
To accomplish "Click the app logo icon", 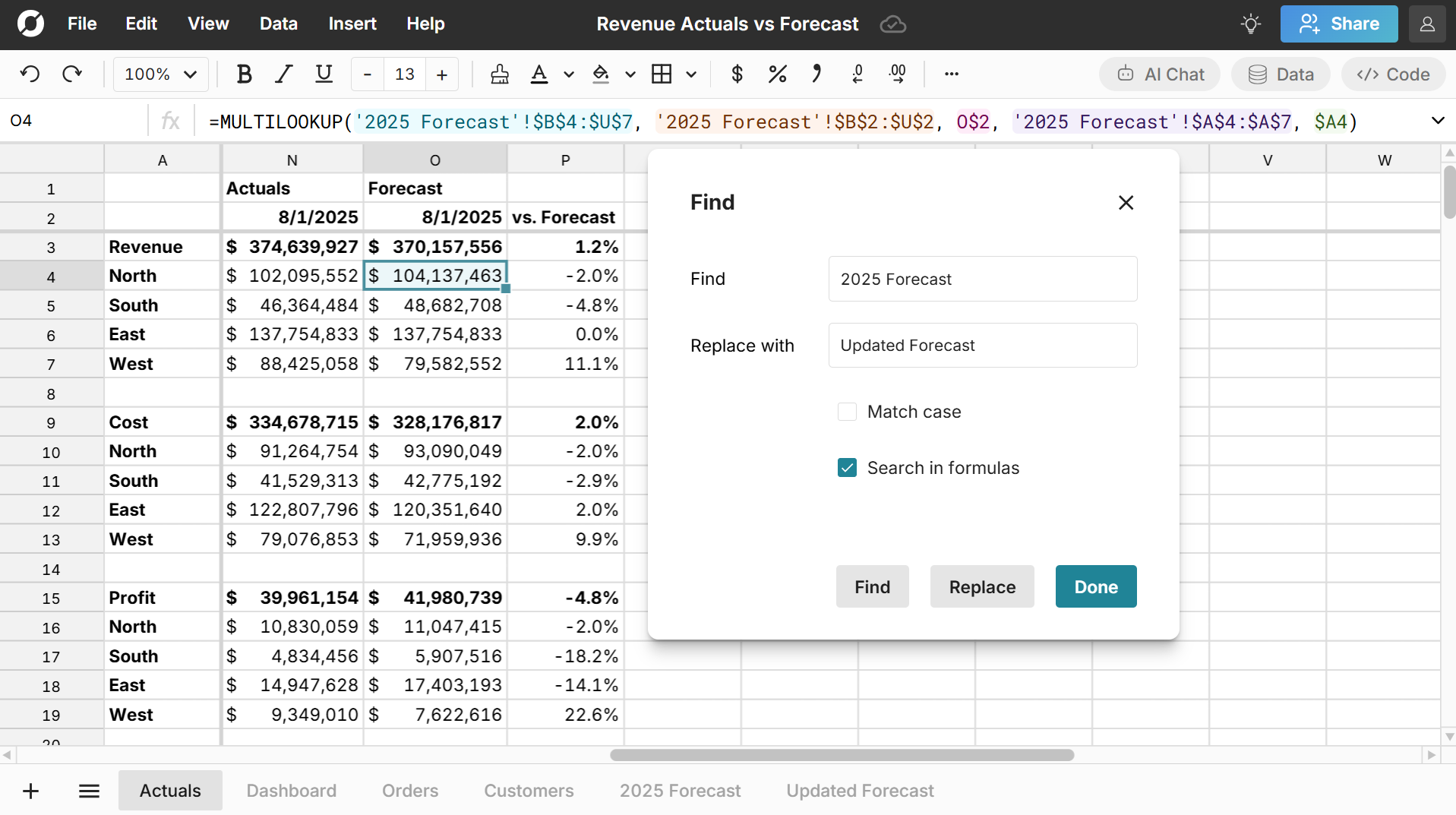I will coord(30,24).
